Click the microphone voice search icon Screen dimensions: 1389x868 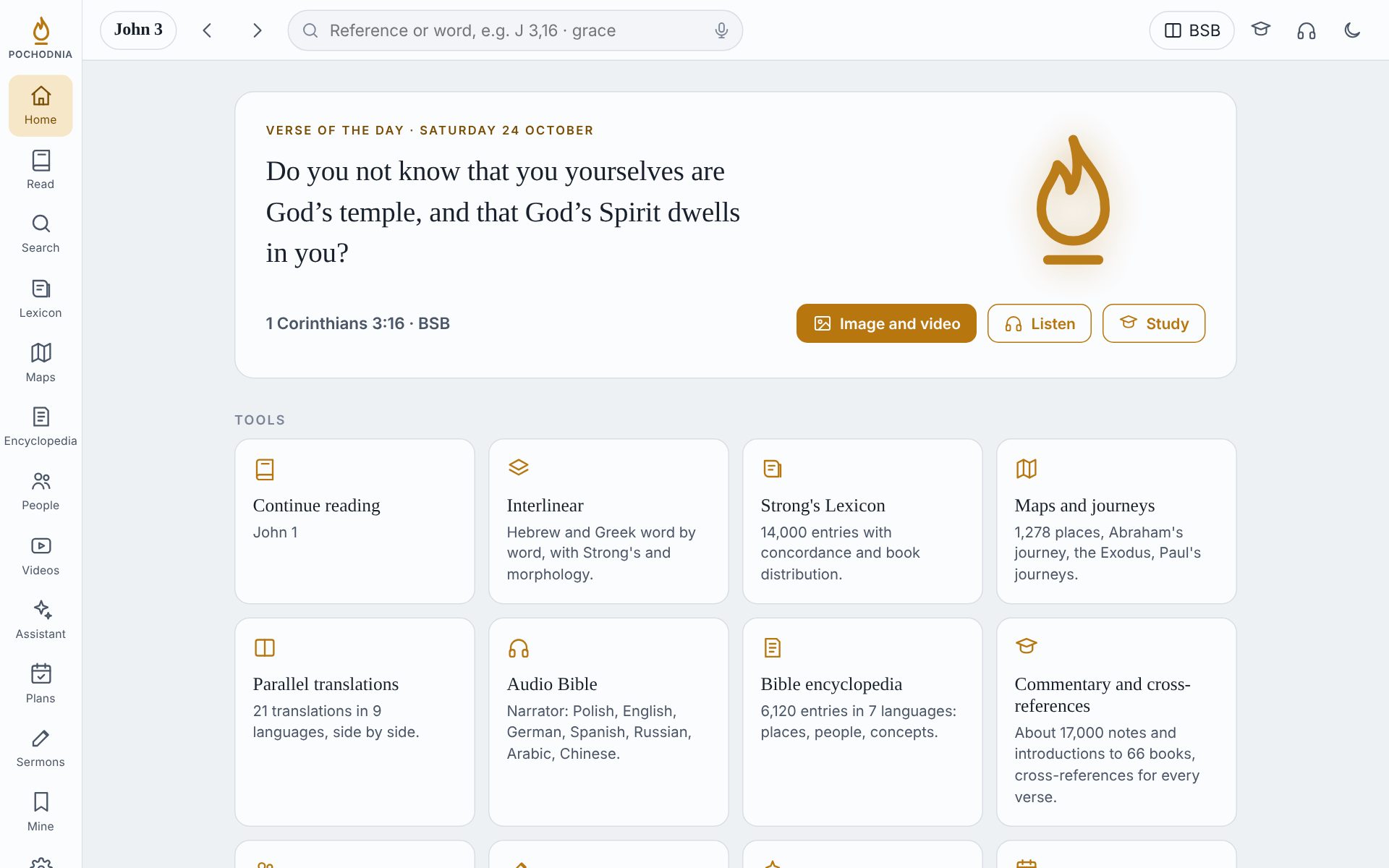(x=721, y=30)
